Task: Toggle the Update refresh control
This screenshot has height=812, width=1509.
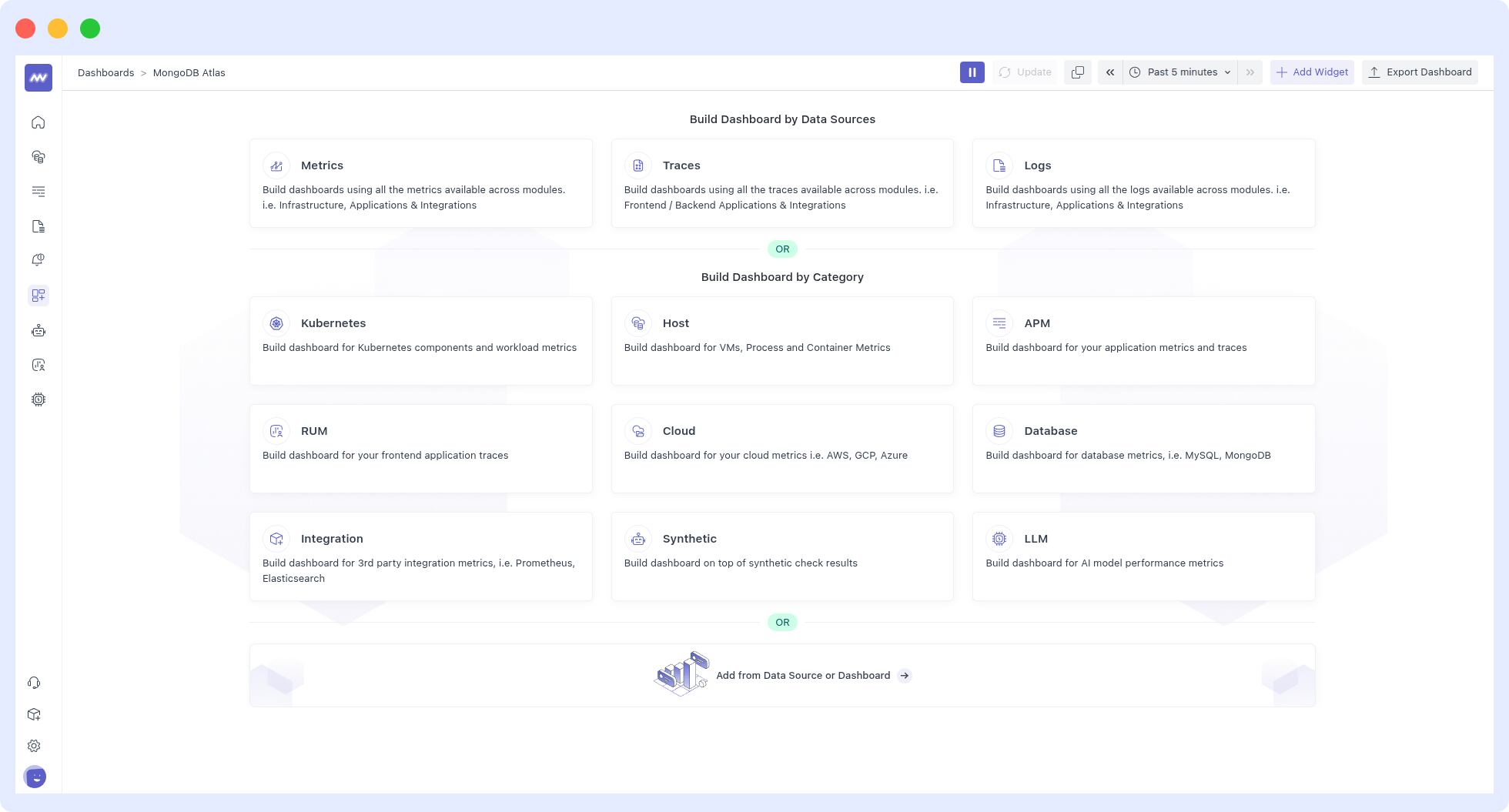Action: click(1025, 72)
